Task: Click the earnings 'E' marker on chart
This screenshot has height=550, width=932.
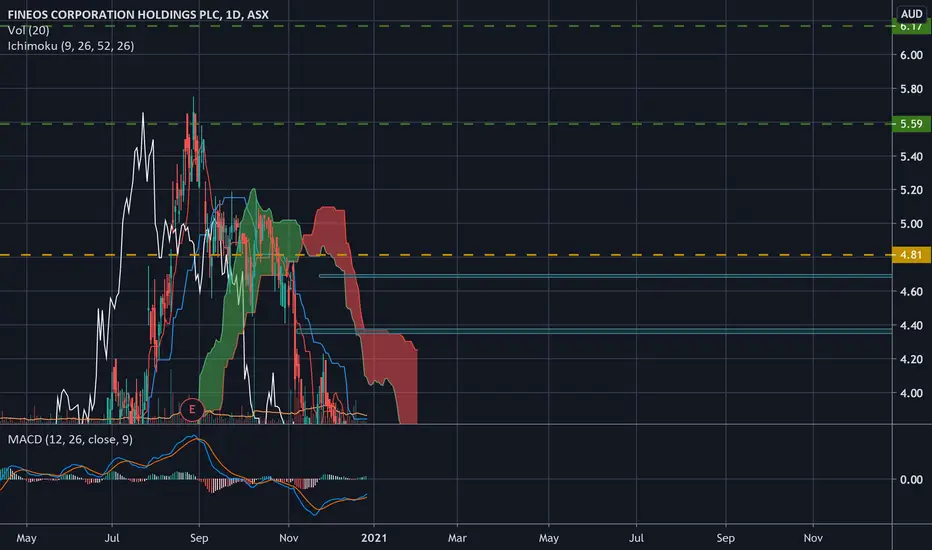Action: tap(191, 409)
